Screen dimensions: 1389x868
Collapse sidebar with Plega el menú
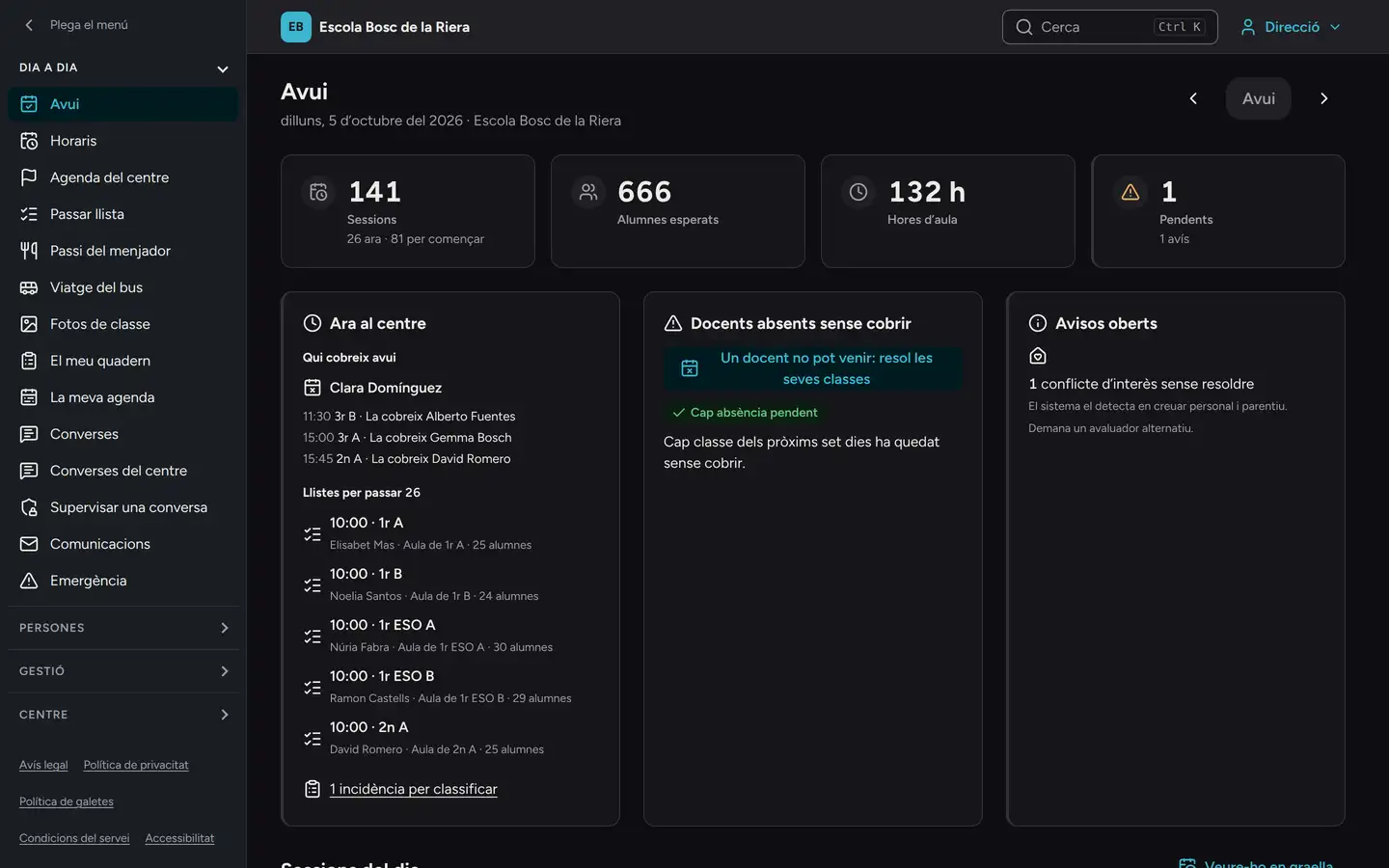pos(75,25)
